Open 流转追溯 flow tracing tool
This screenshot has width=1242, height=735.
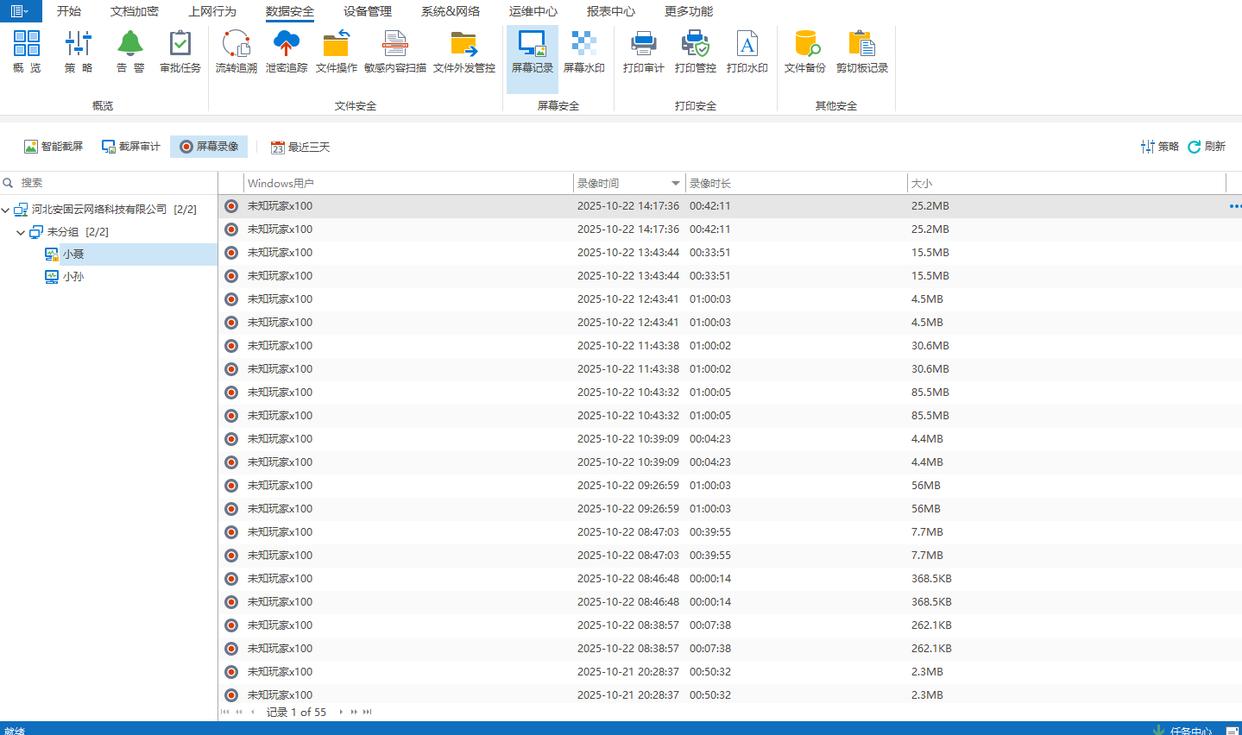pos(236,52)
